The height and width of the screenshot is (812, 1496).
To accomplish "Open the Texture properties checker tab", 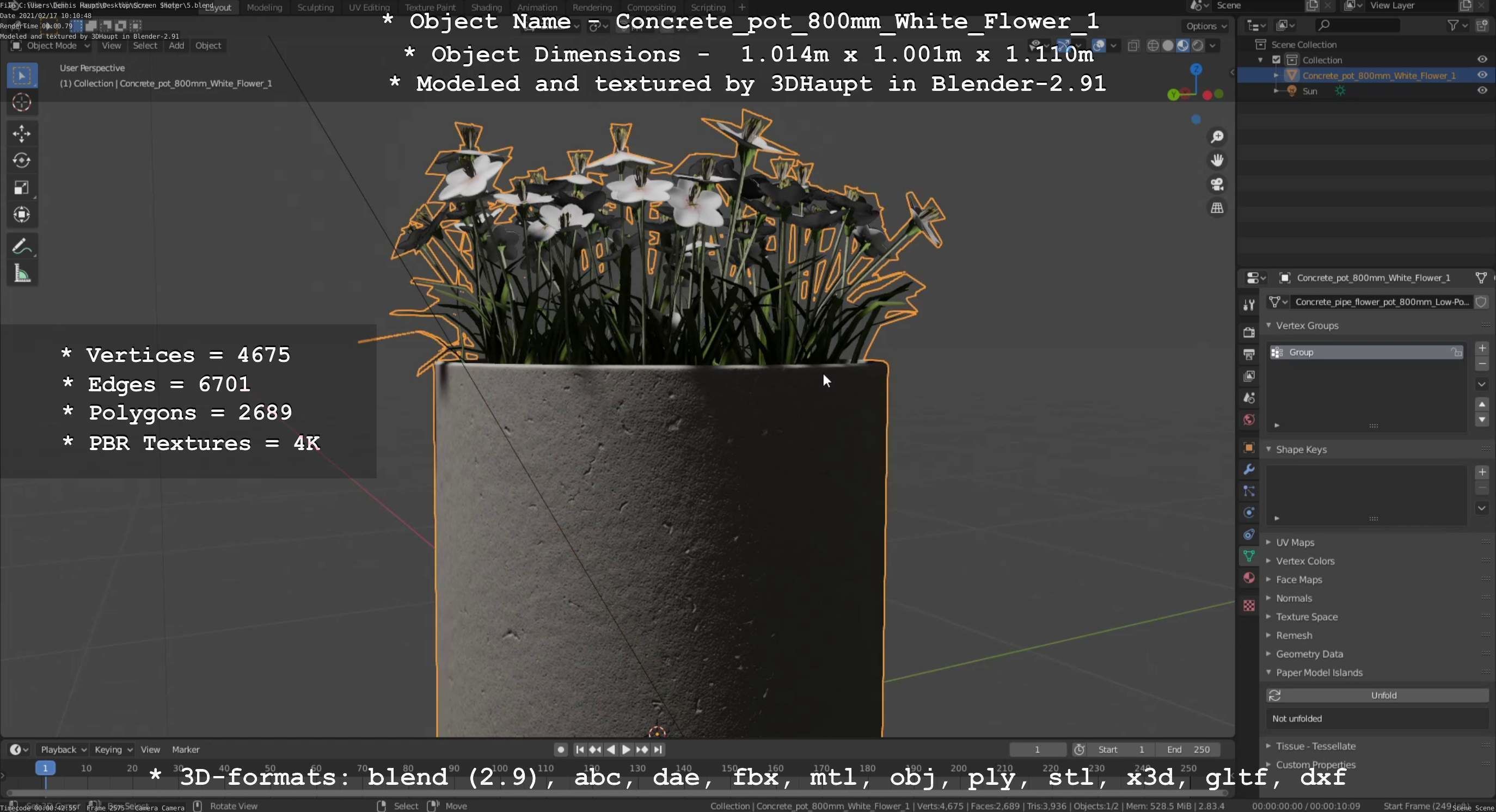I will [1249, 605].
